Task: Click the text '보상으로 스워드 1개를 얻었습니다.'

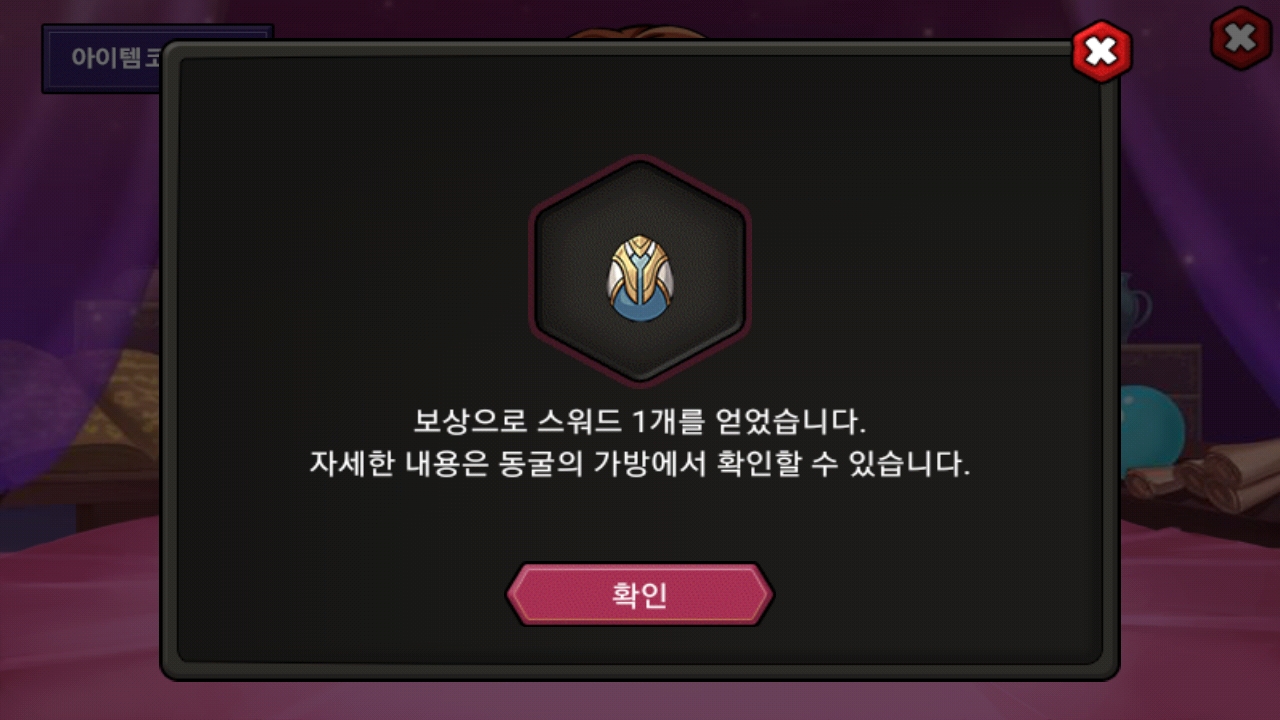Action: pyautogui.click(x=640, y=420)
